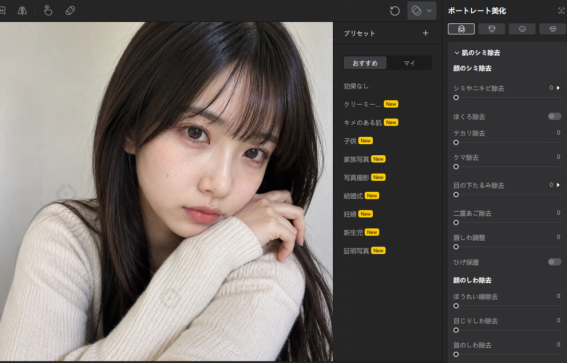
Task: Select the first face skin category tab
Action: (461, 29)
